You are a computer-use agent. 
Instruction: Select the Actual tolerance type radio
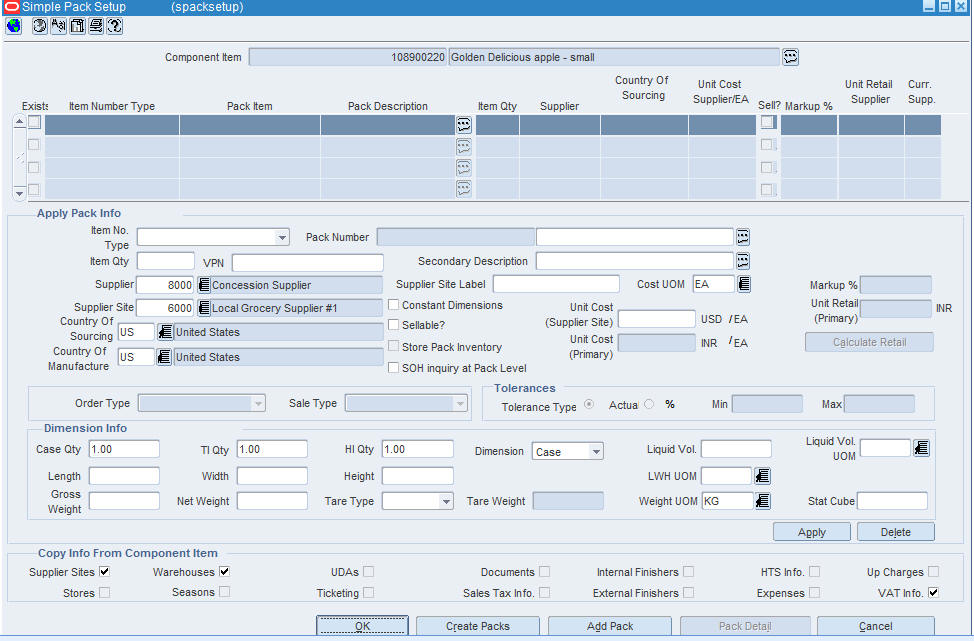coord(589,404)
